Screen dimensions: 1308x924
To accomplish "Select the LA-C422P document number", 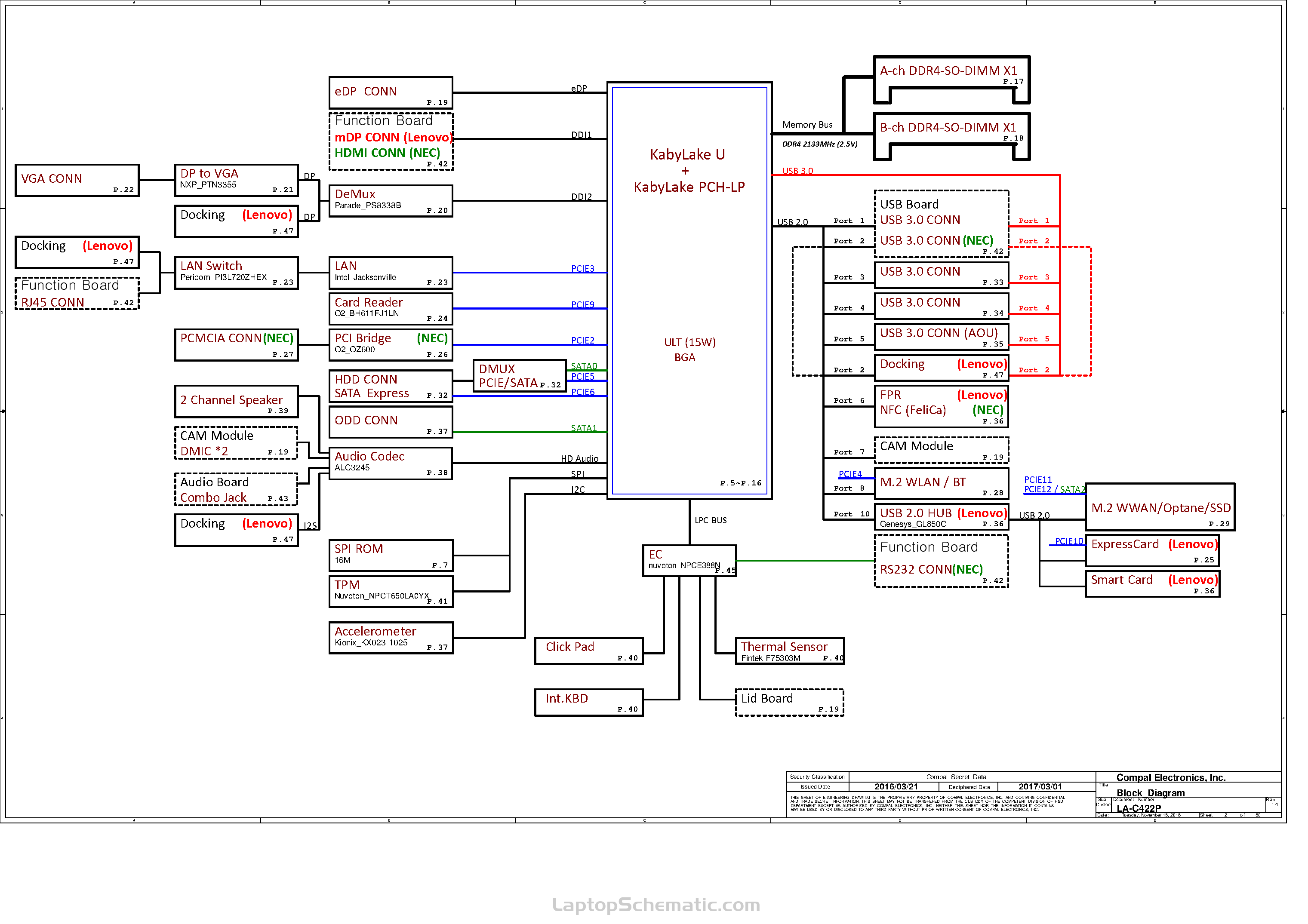I will point(1139,808).
